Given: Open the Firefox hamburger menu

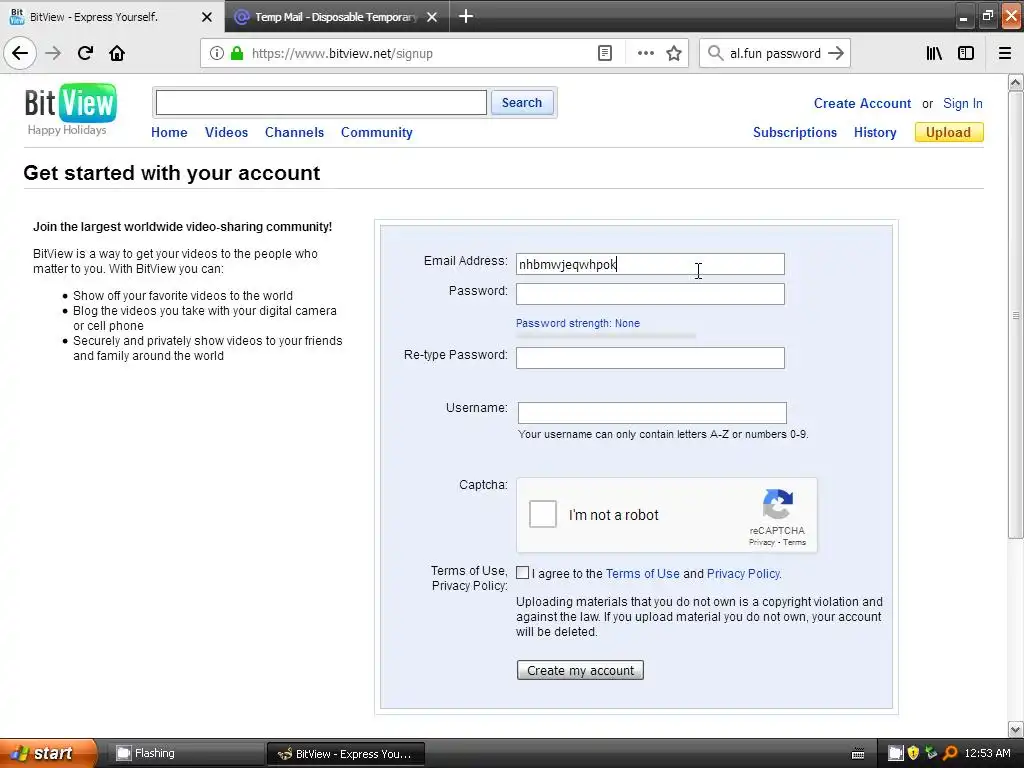Looking at the screenshot, I should click(1004, 54).
